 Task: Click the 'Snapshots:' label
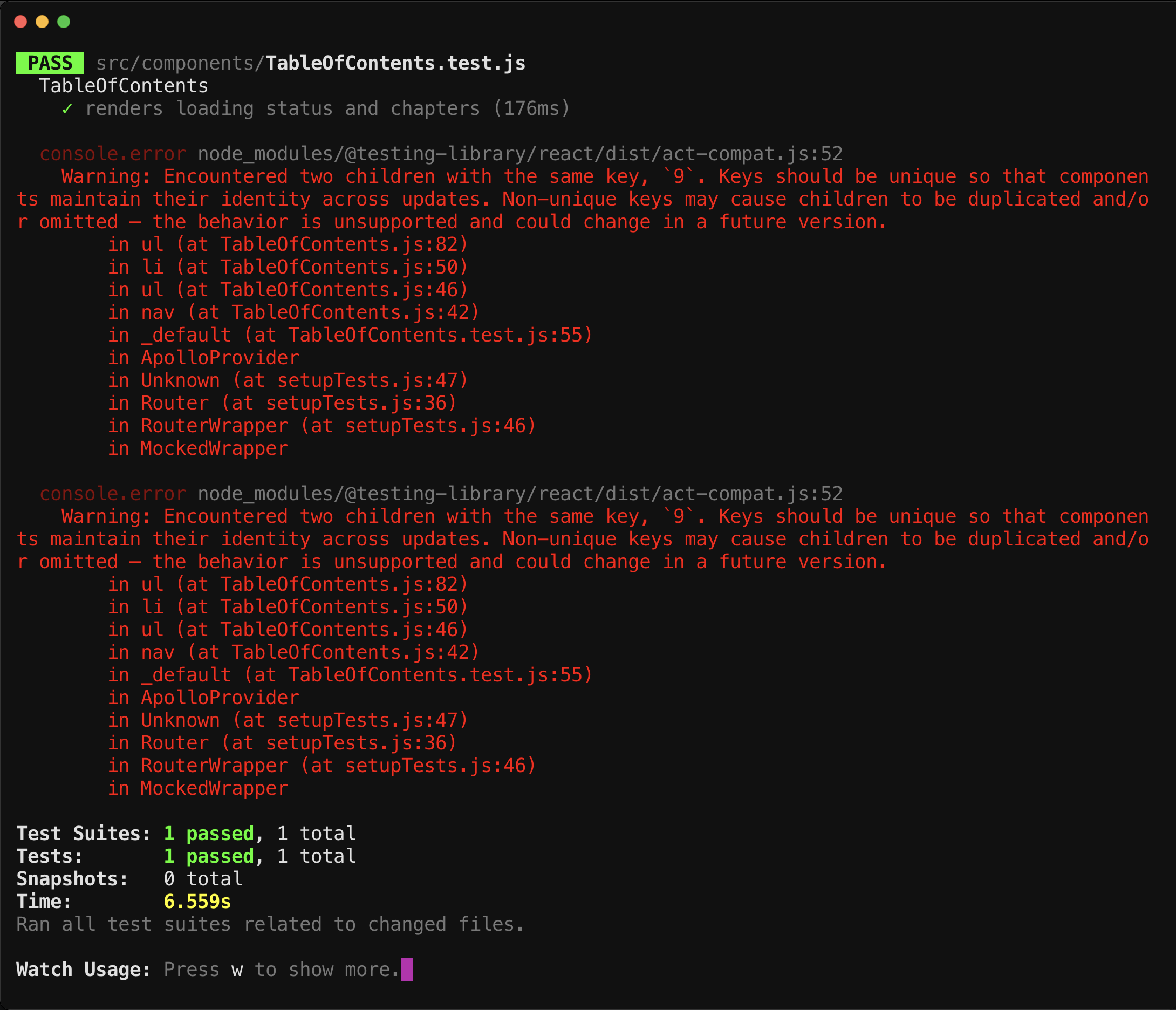click(73, 879)
